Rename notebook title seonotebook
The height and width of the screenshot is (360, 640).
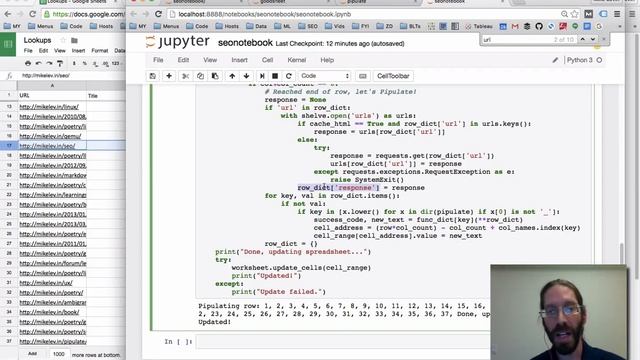pyautogui.click(x=245, y=43)
